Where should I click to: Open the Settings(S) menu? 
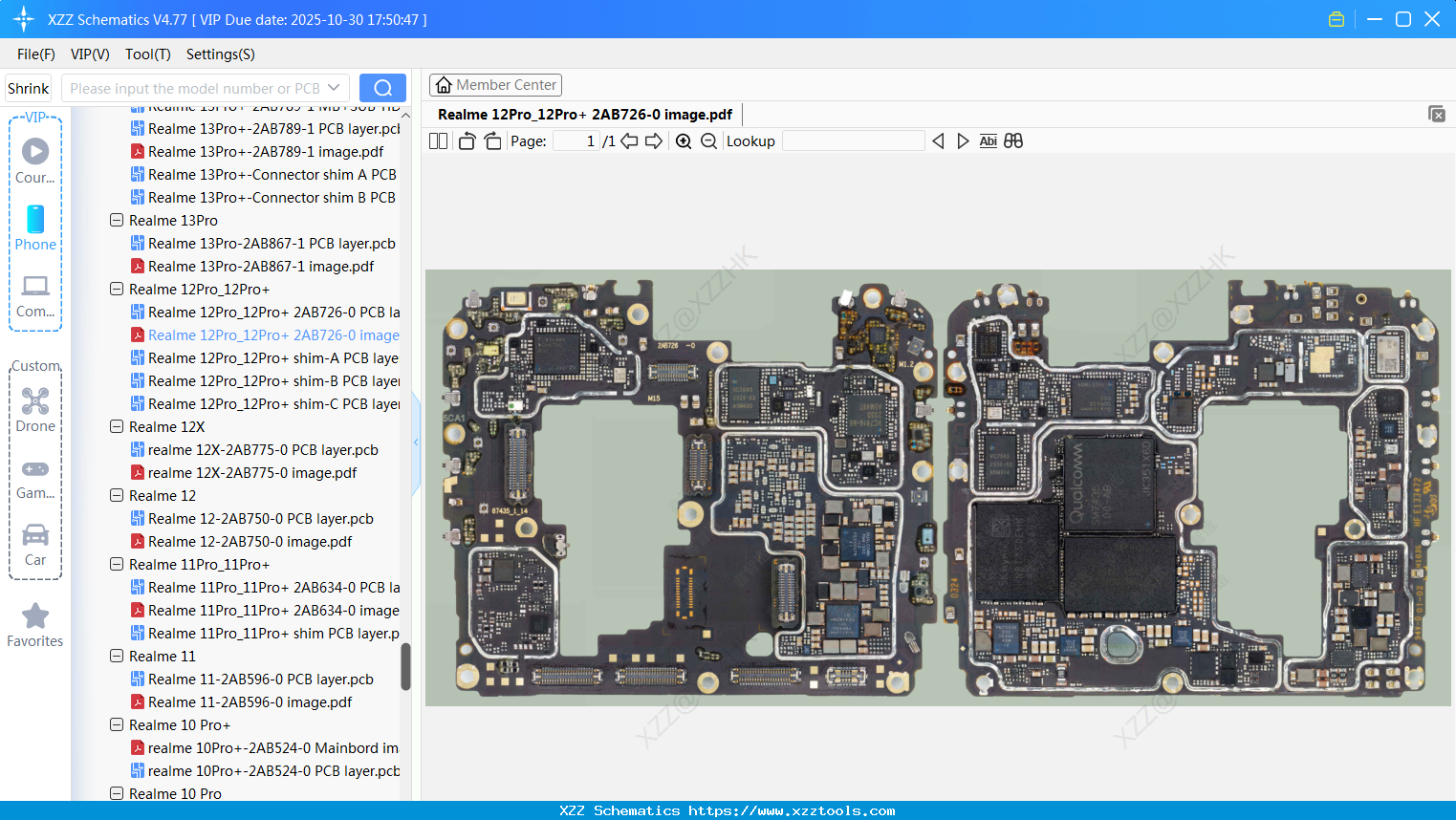coord(220,54)
